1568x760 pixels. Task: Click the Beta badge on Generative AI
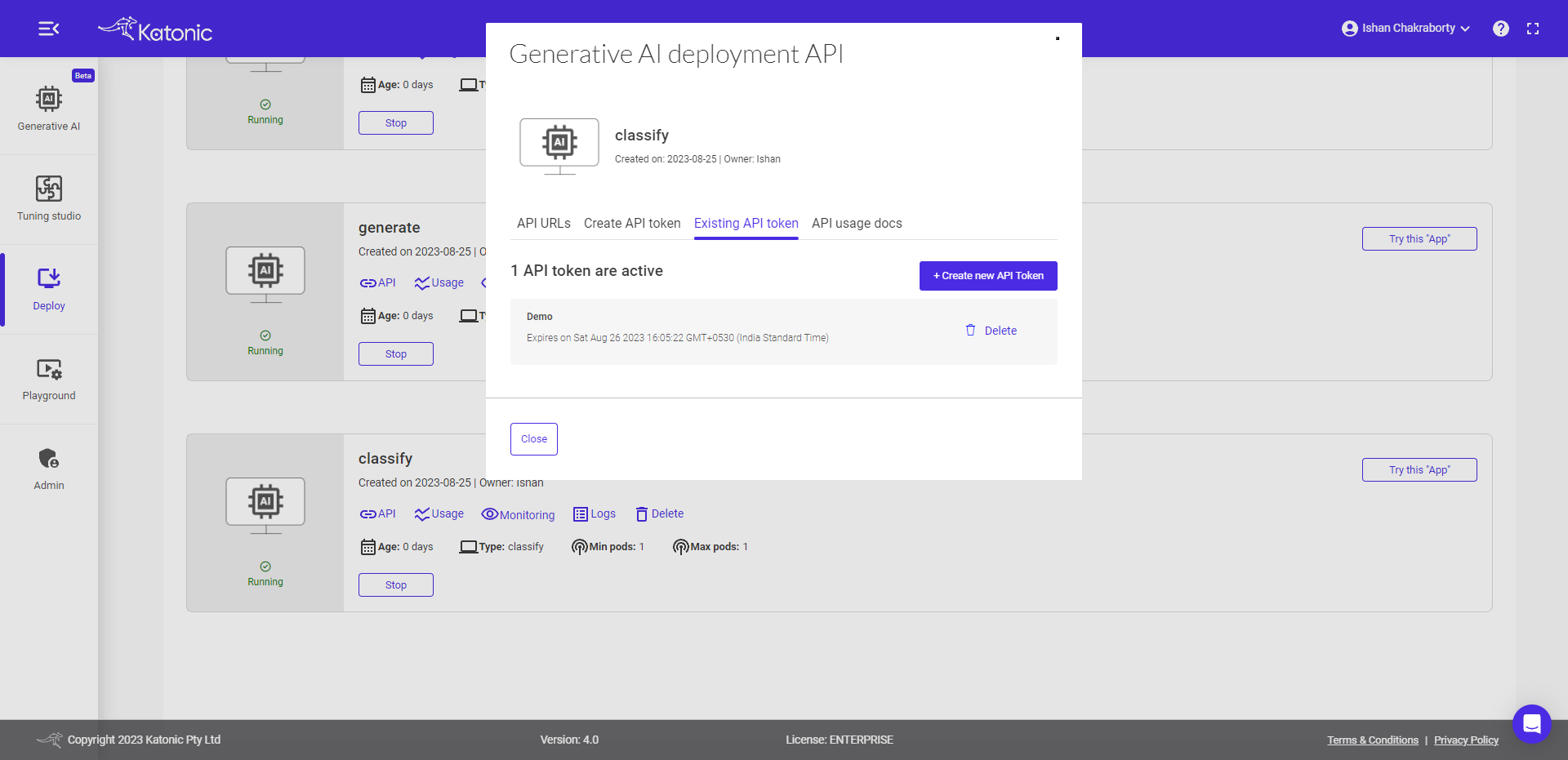83,76
